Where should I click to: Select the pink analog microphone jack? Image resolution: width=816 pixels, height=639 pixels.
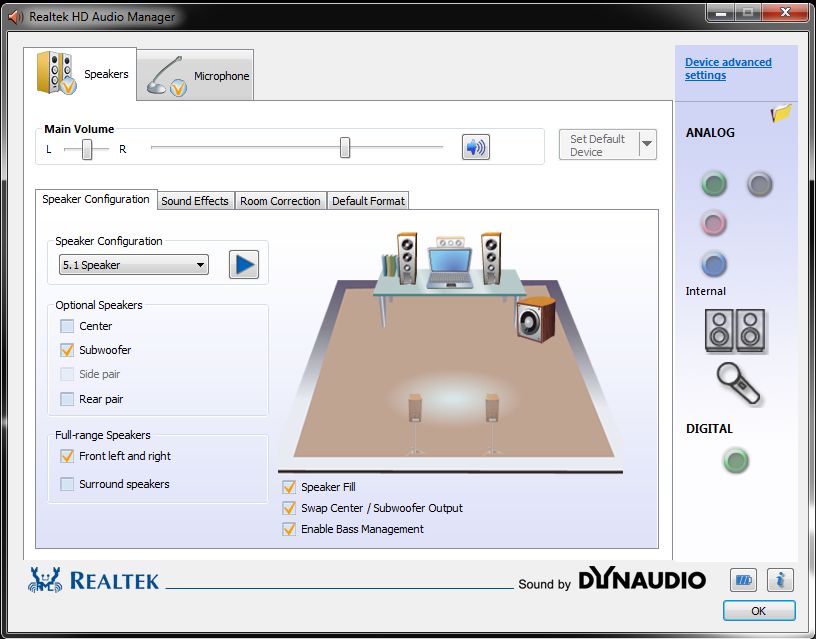click(713, 223)
